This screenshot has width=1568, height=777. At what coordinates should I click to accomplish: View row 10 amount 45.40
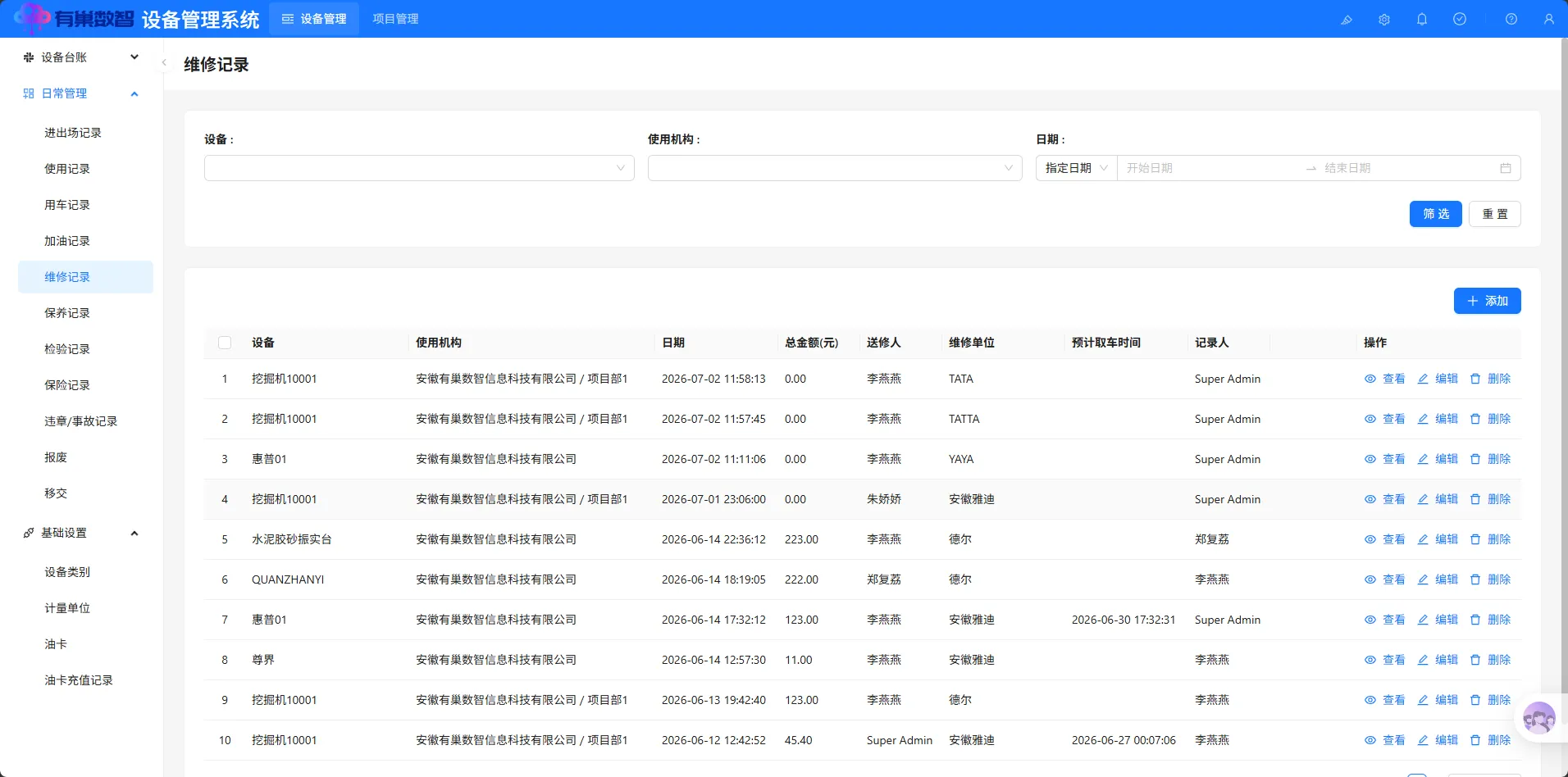[x=1385, y=740]
